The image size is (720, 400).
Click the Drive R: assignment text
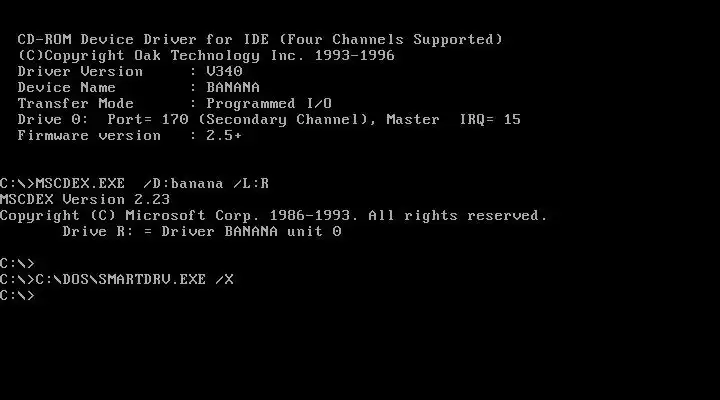(x=98, y=231)
